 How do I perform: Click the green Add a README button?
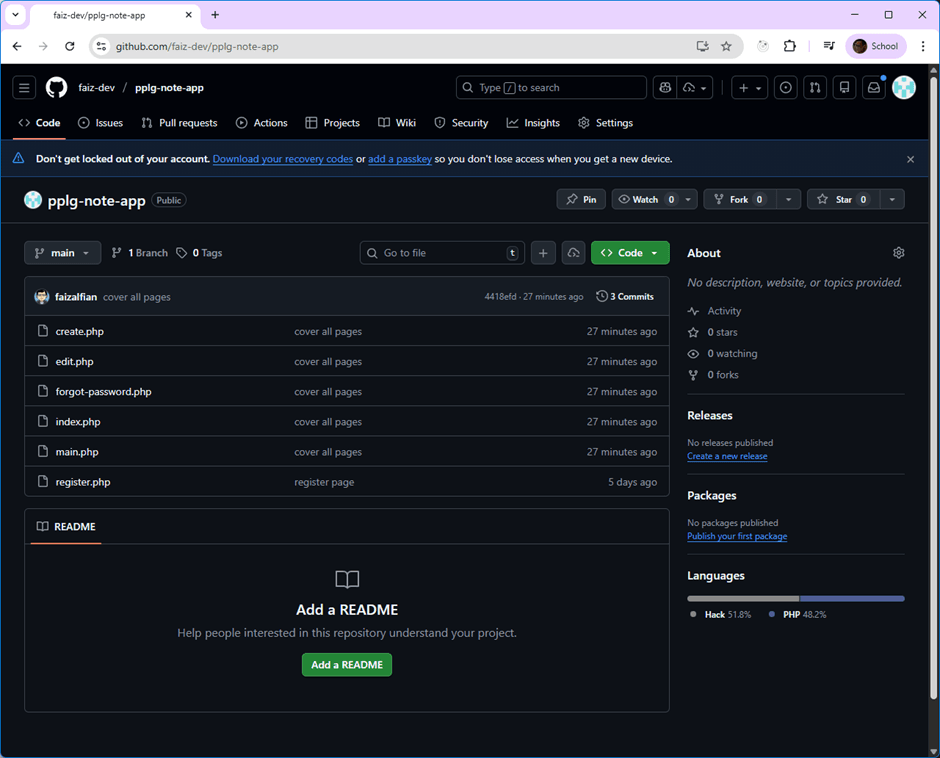(347, 665)
